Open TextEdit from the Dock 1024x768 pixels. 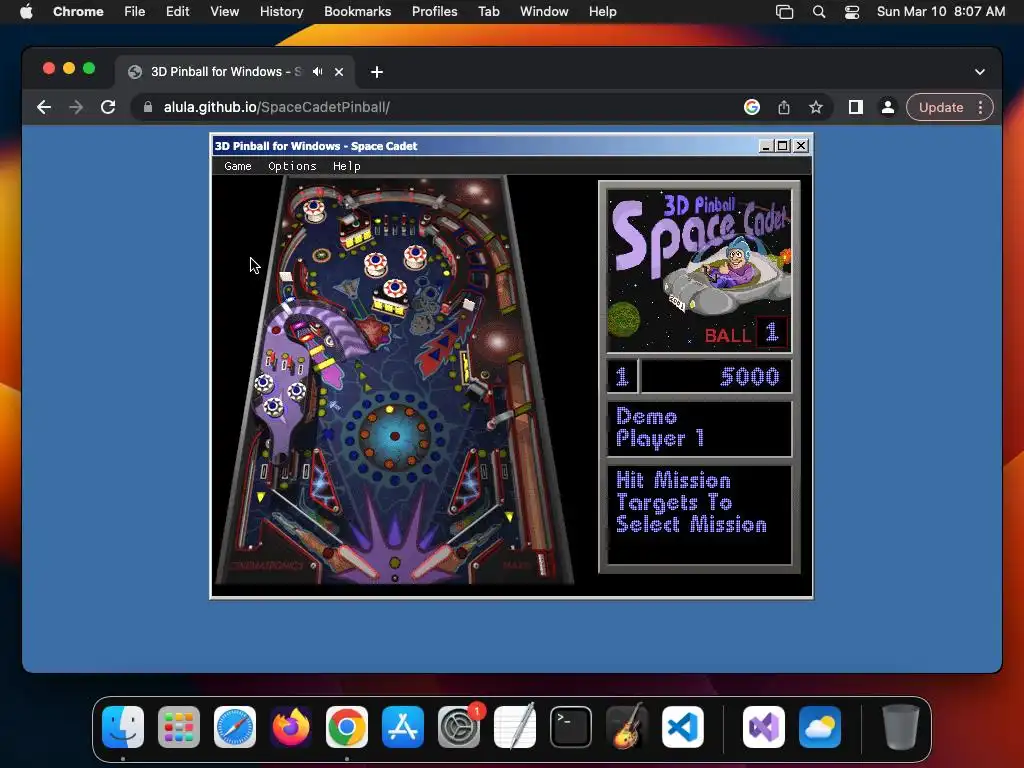point(515,727)
